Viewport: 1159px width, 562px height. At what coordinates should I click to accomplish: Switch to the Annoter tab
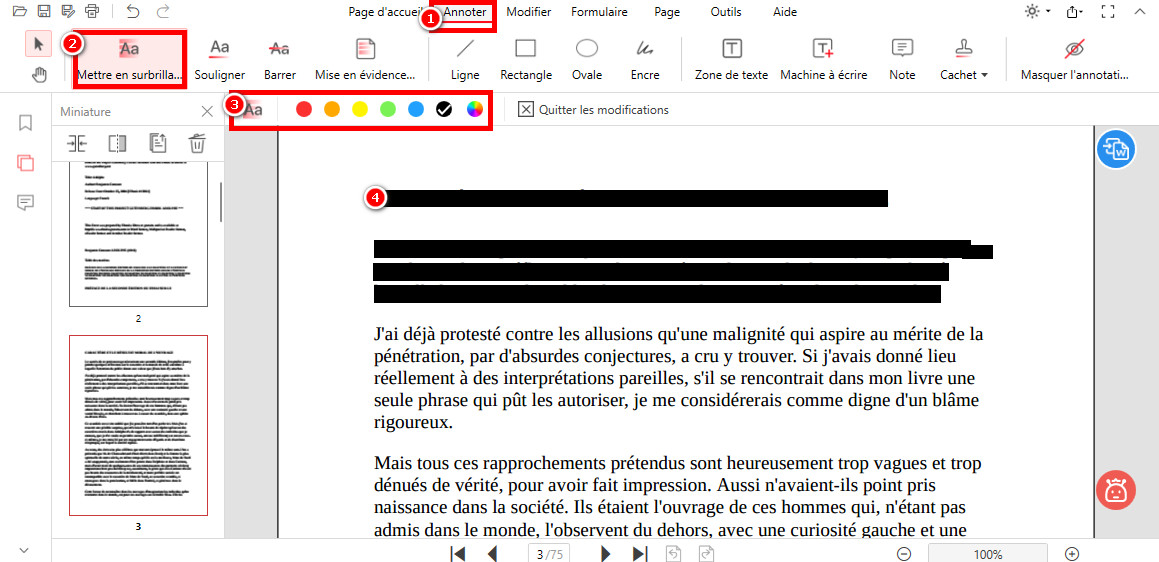click(465, 12)
